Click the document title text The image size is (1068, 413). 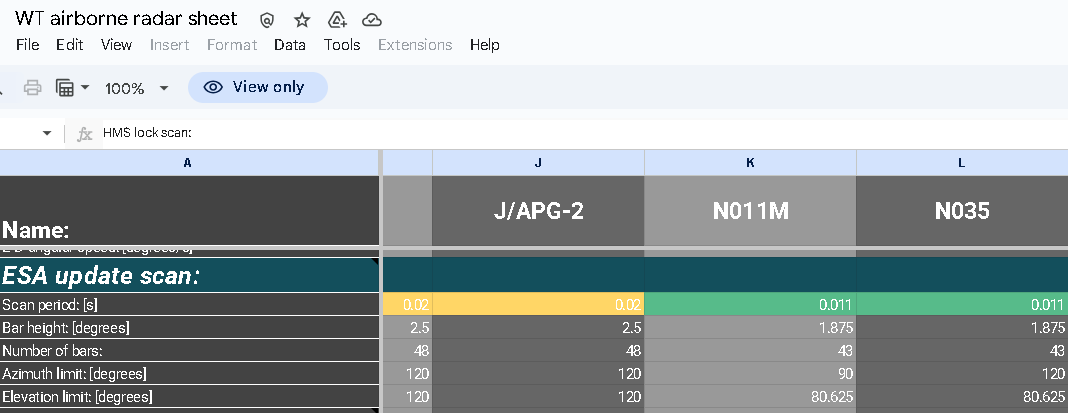(126, 19)
